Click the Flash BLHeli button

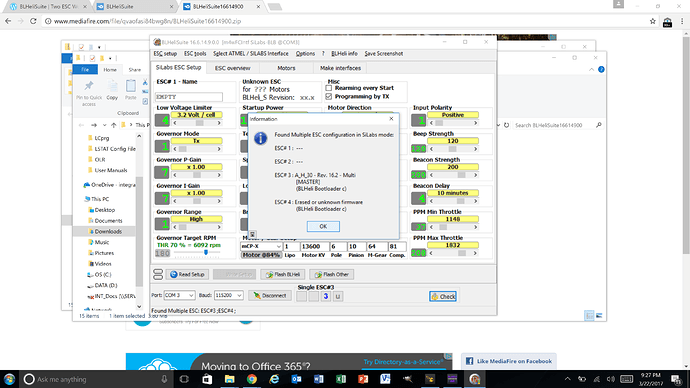point(283,275)
